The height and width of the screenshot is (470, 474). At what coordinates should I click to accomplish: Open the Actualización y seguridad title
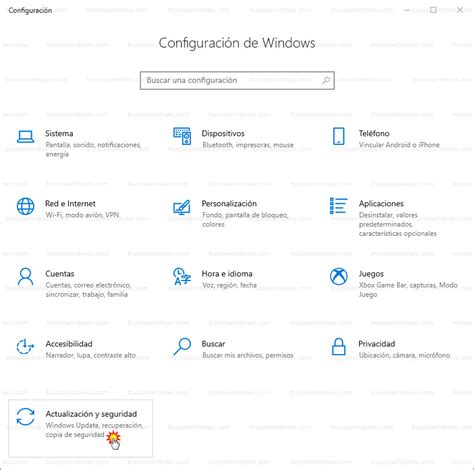(x=91, y=414)
